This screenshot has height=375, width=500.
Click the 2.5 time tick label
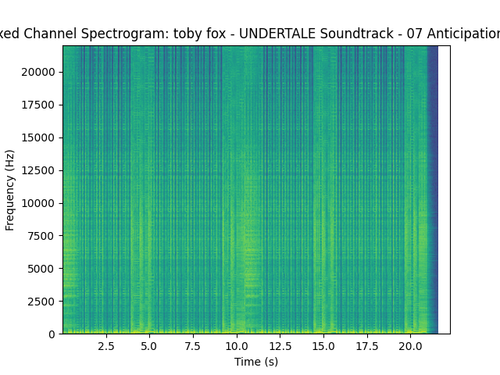pyautogui.click(x=106, y=346)
